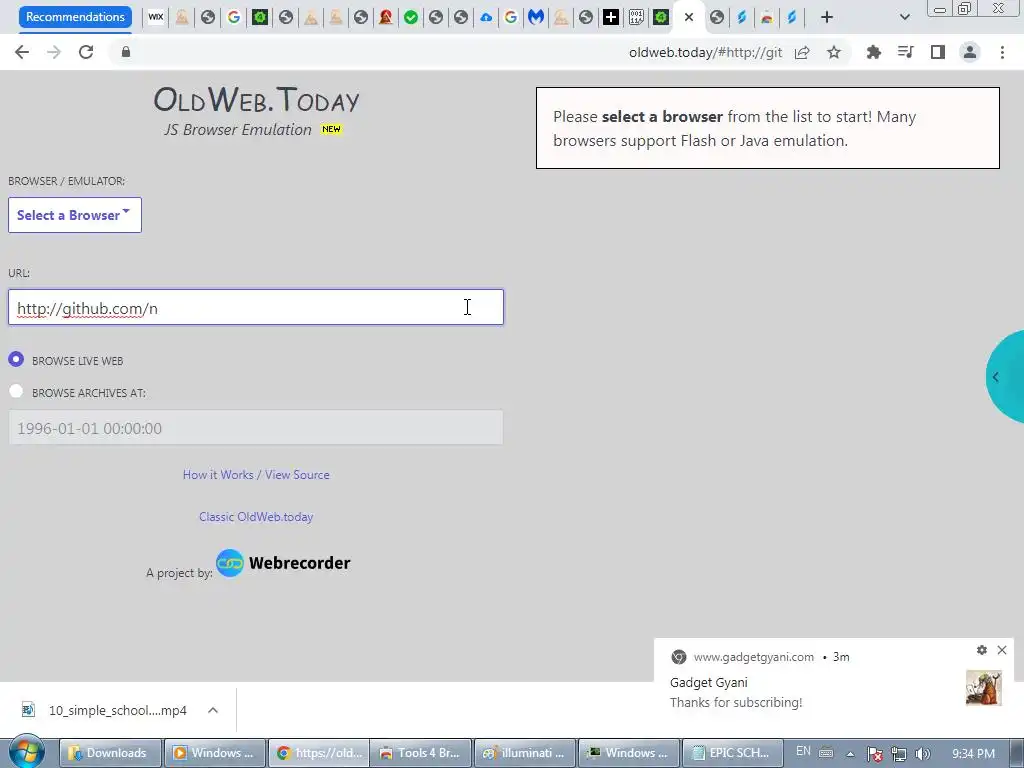
Task: Click the Gadget Gyani notification thumbnail
Action: 984,688
